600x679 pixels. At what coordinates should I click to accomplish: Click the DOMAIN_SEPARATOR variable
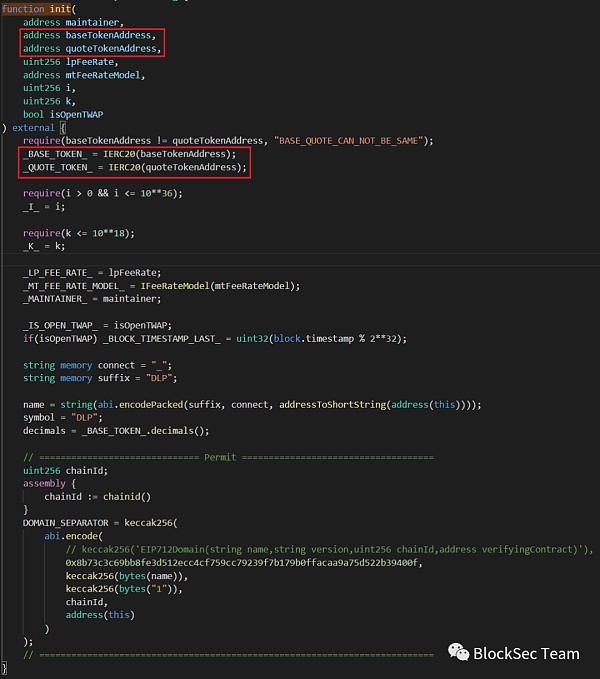[69, 522]
